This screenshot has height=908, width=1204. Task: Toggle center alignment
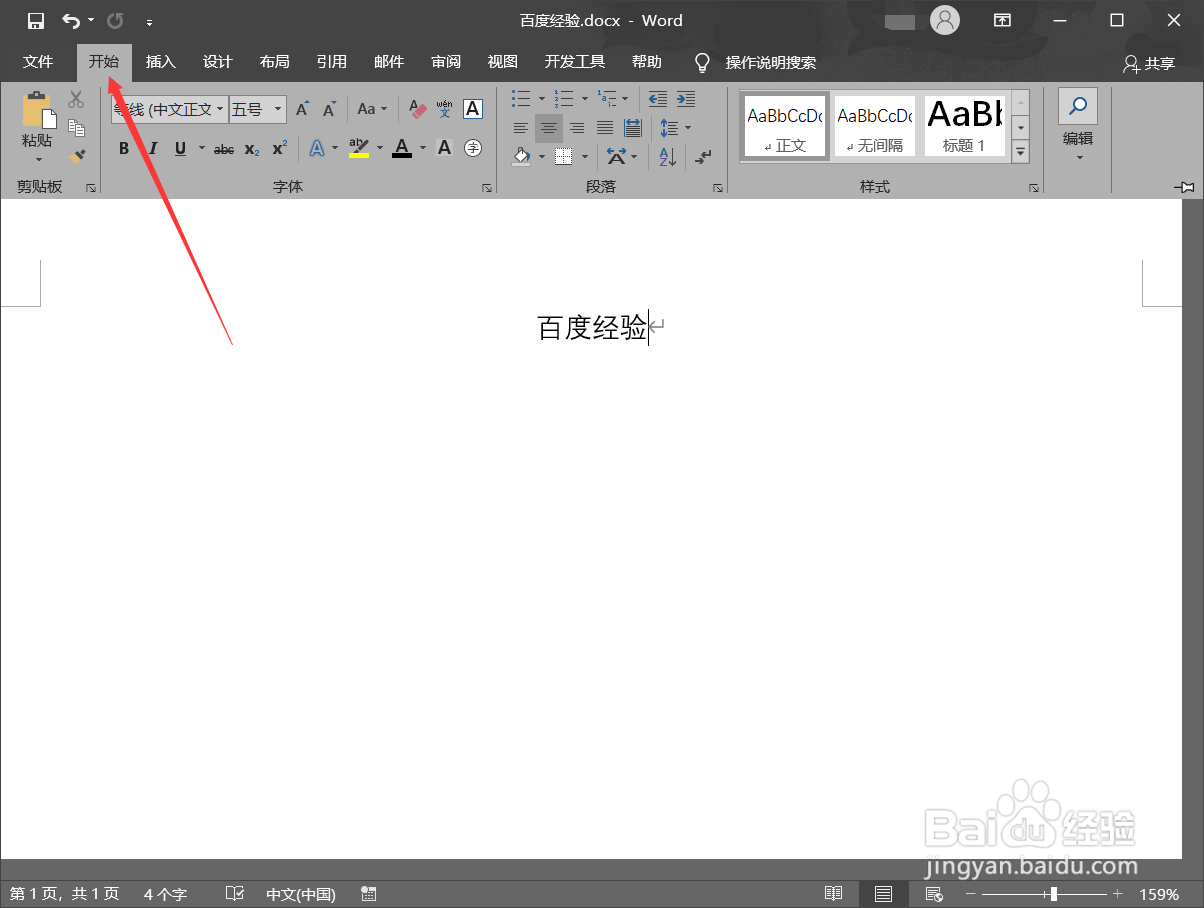[549, 128]
